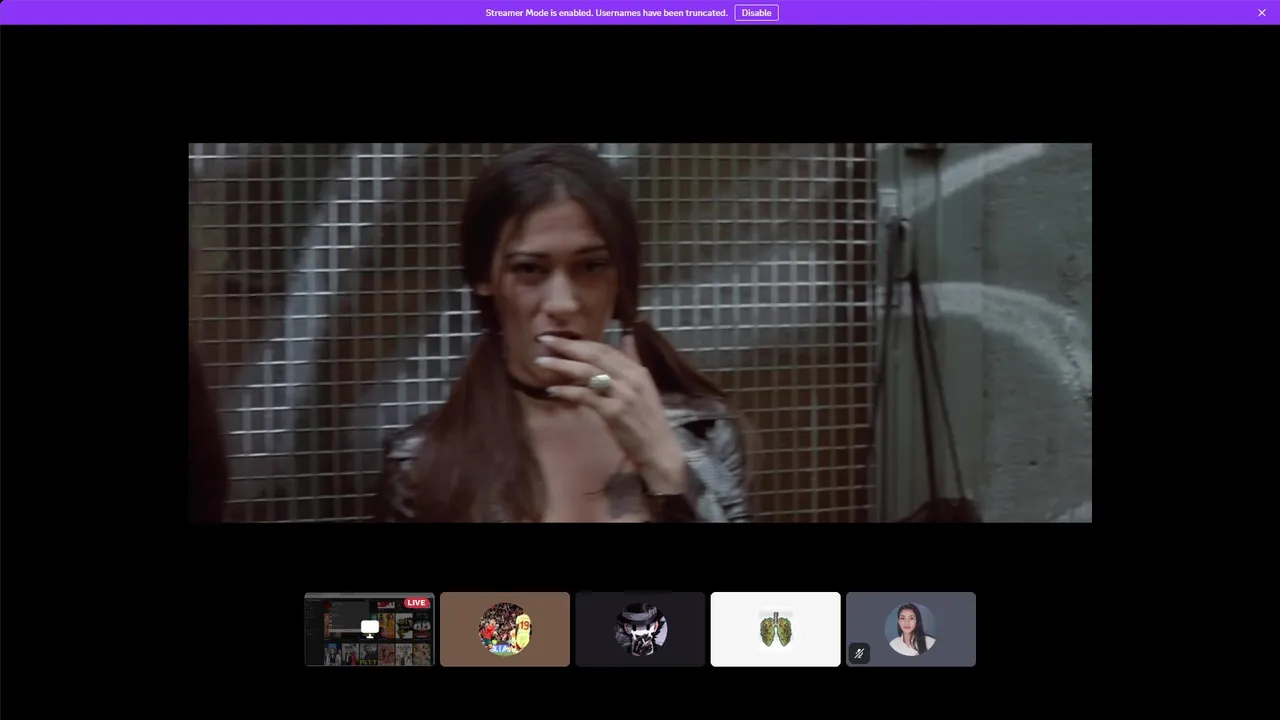Dismiss the Streamer Mode notification banner

pos(1262,13)
